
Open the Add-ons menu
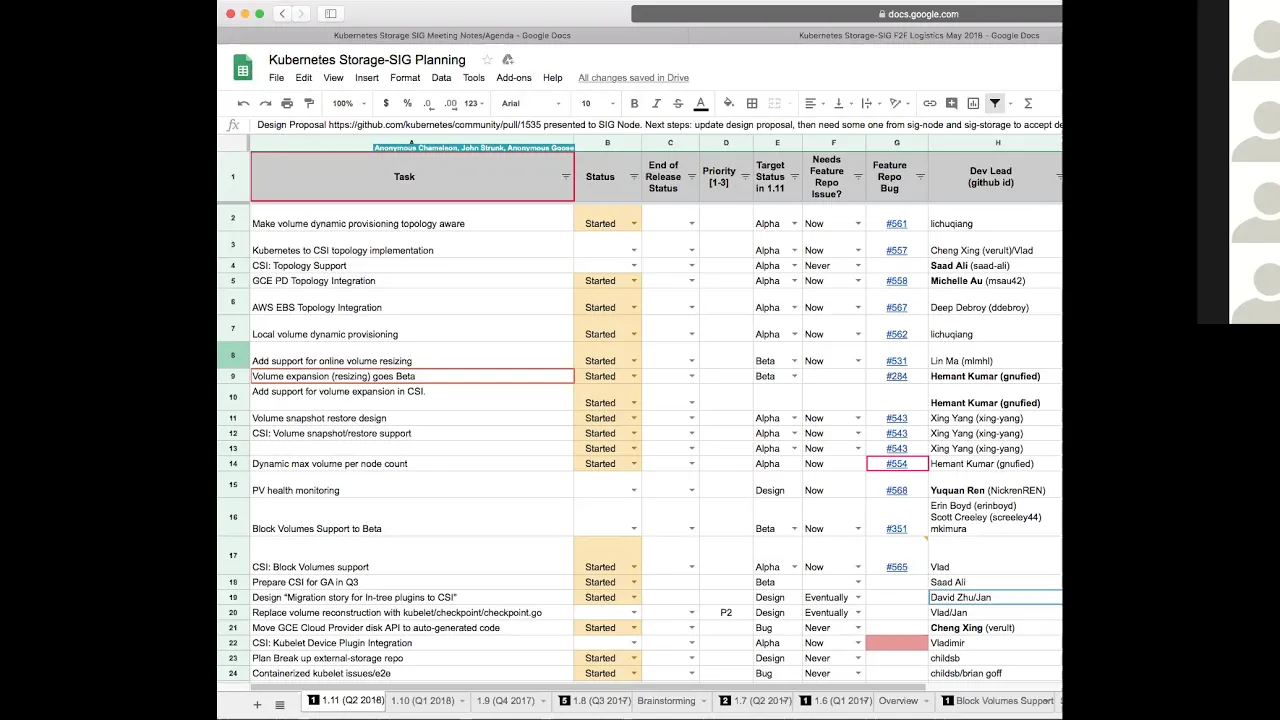[514, 78]
